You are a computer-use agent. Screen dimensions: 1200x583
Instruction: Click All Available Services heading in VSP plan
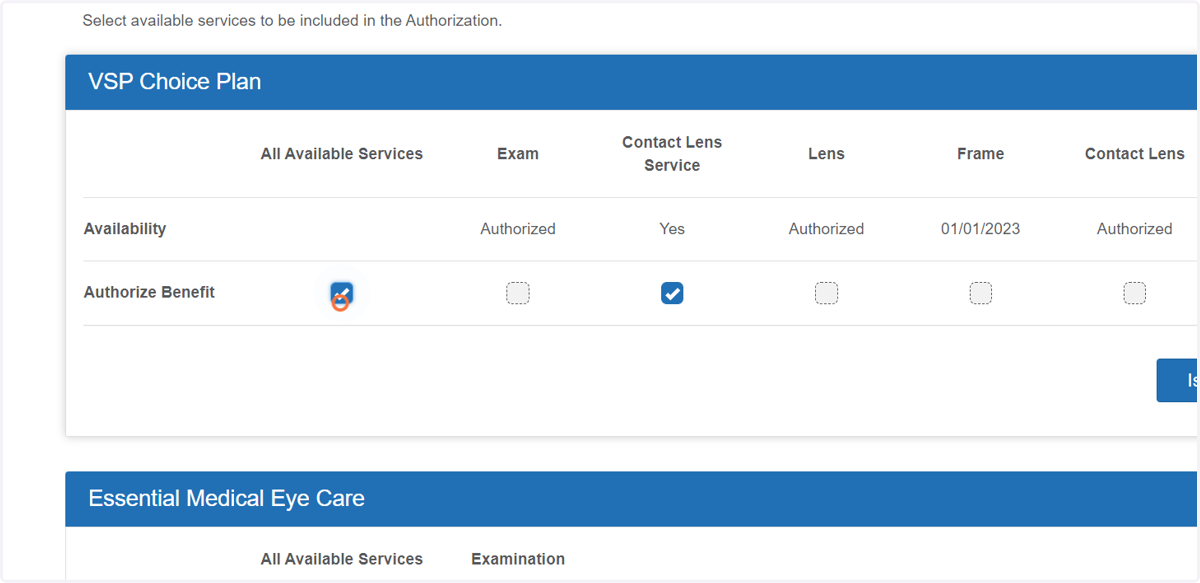(342, 154)
